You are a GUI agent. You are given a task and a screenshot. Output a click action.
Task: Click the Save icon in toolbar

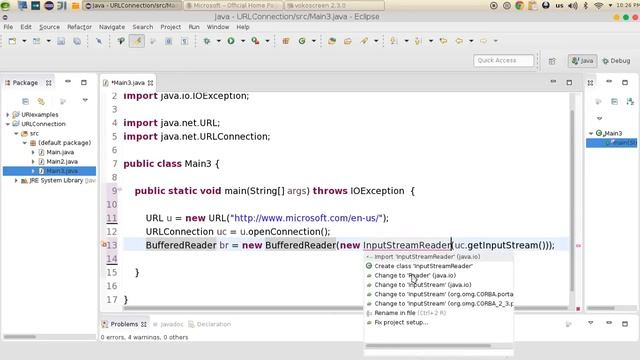pyautogui.click(x=61, y=41)
